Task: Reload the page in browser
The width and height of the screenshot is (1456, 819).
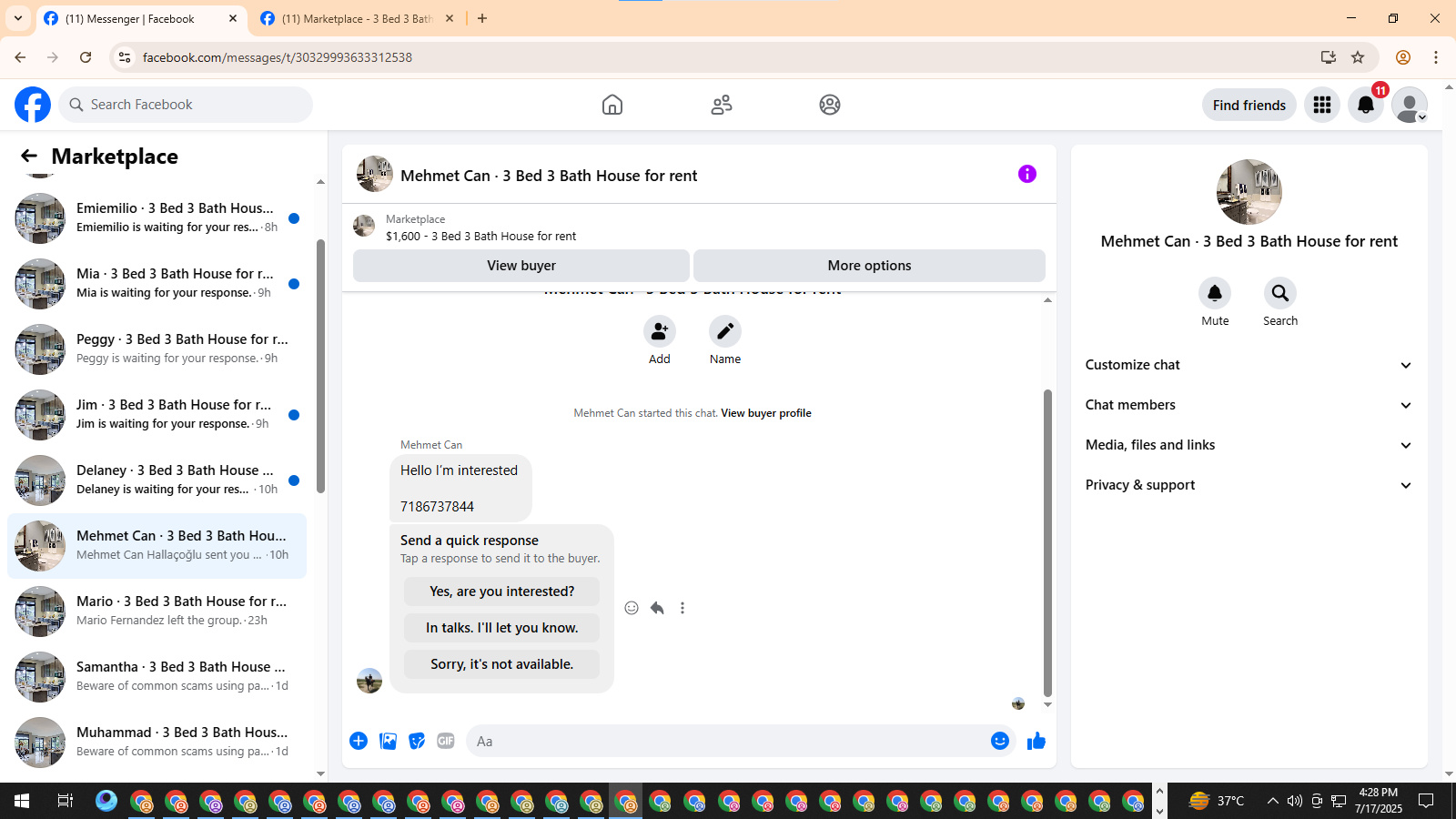Action: coord(86,57)
